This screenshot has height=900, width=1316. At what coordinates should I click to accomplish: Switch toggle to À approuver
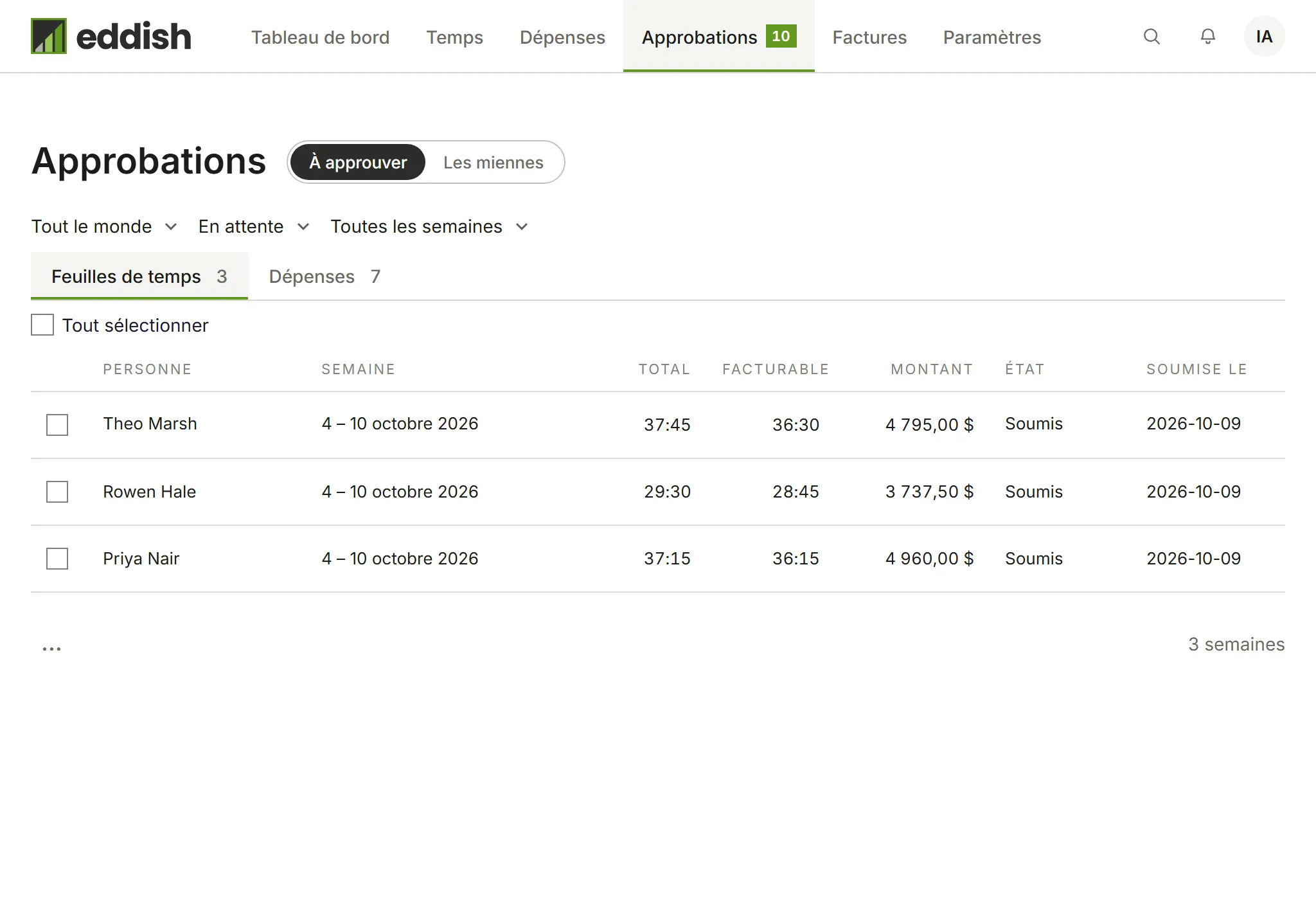click(358, 162)
